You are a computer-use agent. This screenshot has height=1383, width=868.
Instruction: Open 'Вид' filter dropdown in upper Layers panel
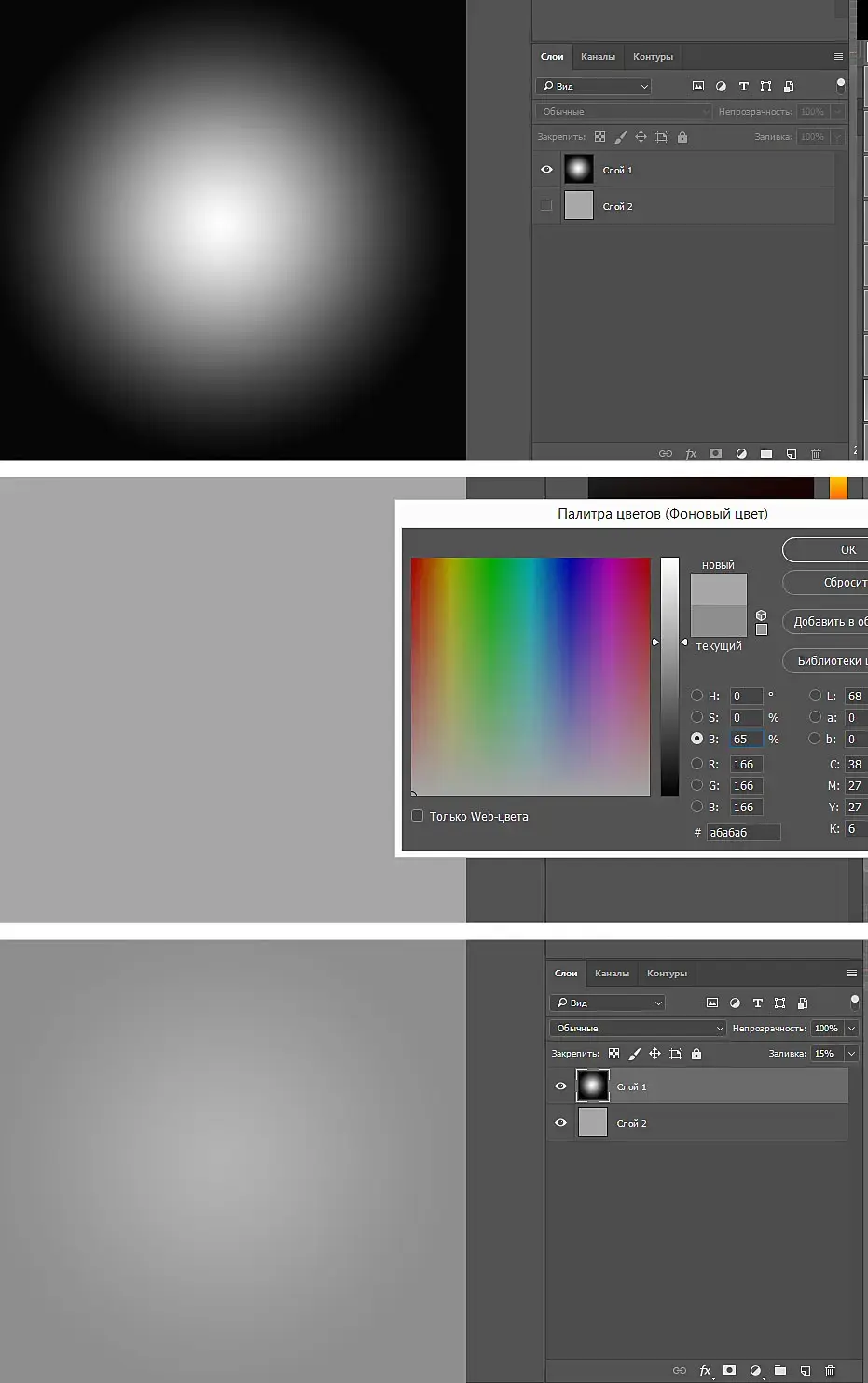[x=594, y=86]
